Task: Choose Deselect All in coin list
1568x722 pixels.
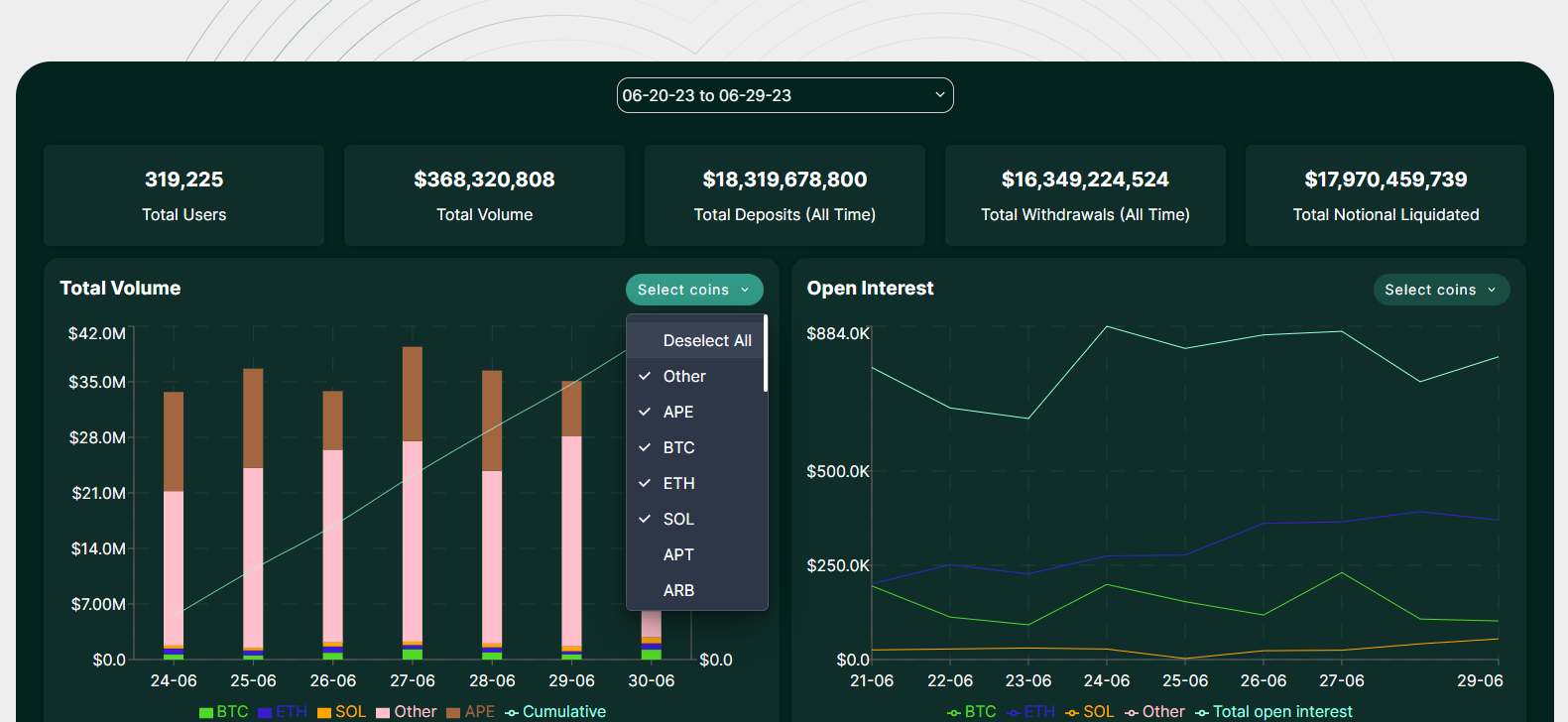Action: click(x=696, y=340)
